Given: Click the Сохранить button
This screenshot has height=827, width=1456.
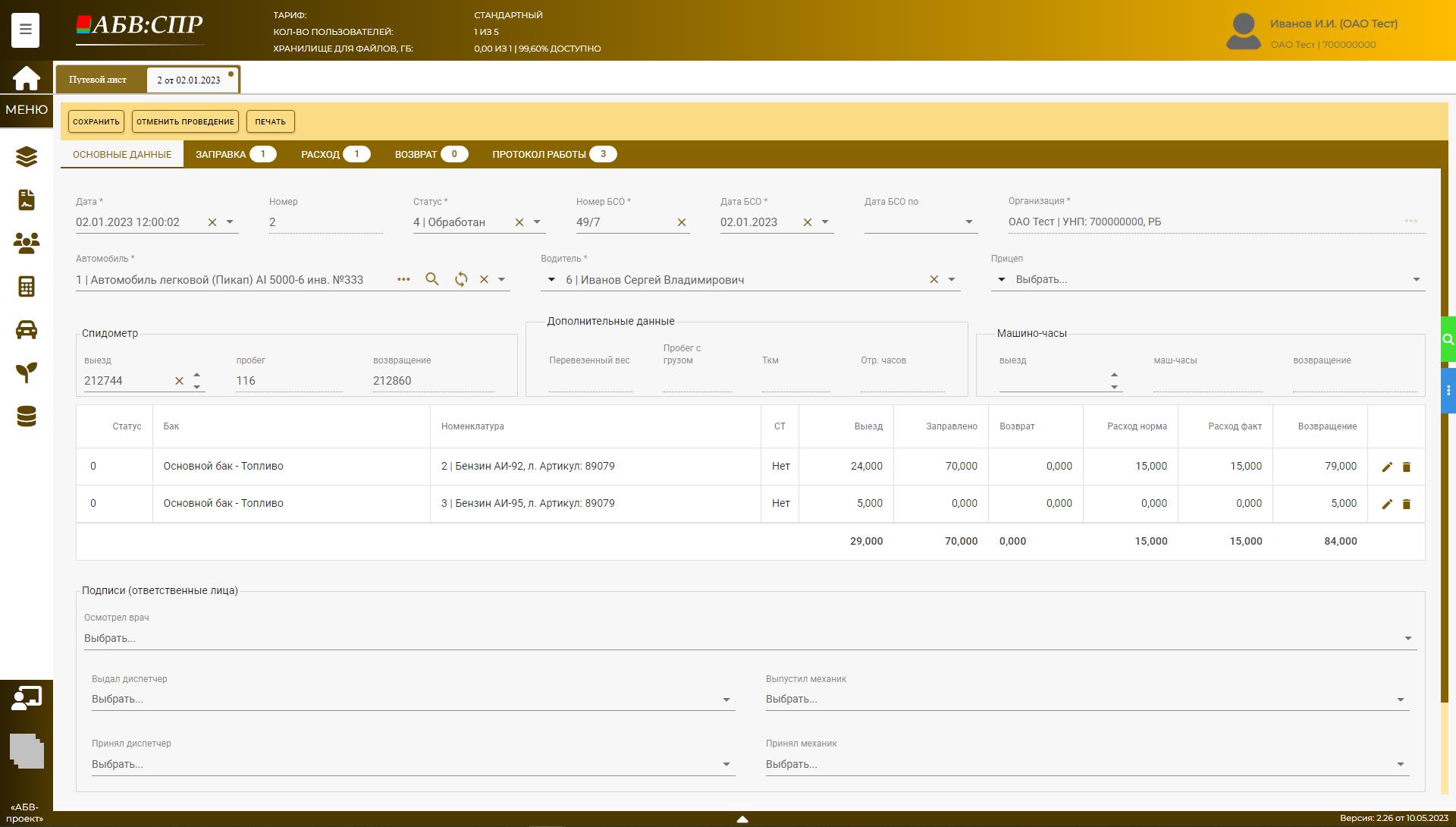Looking at the screenshot, I should point(96,121).
